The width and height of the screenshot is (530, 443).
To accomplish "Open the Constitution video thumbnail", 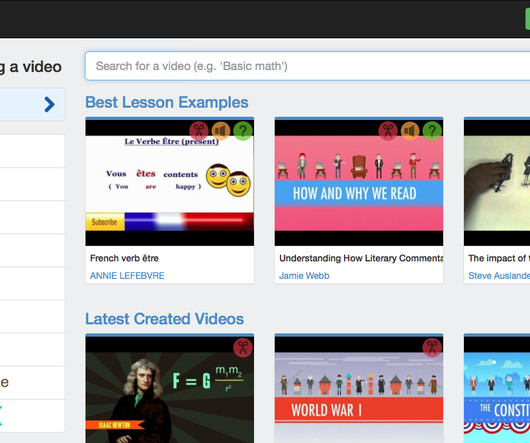I will [x=497, y=389].
